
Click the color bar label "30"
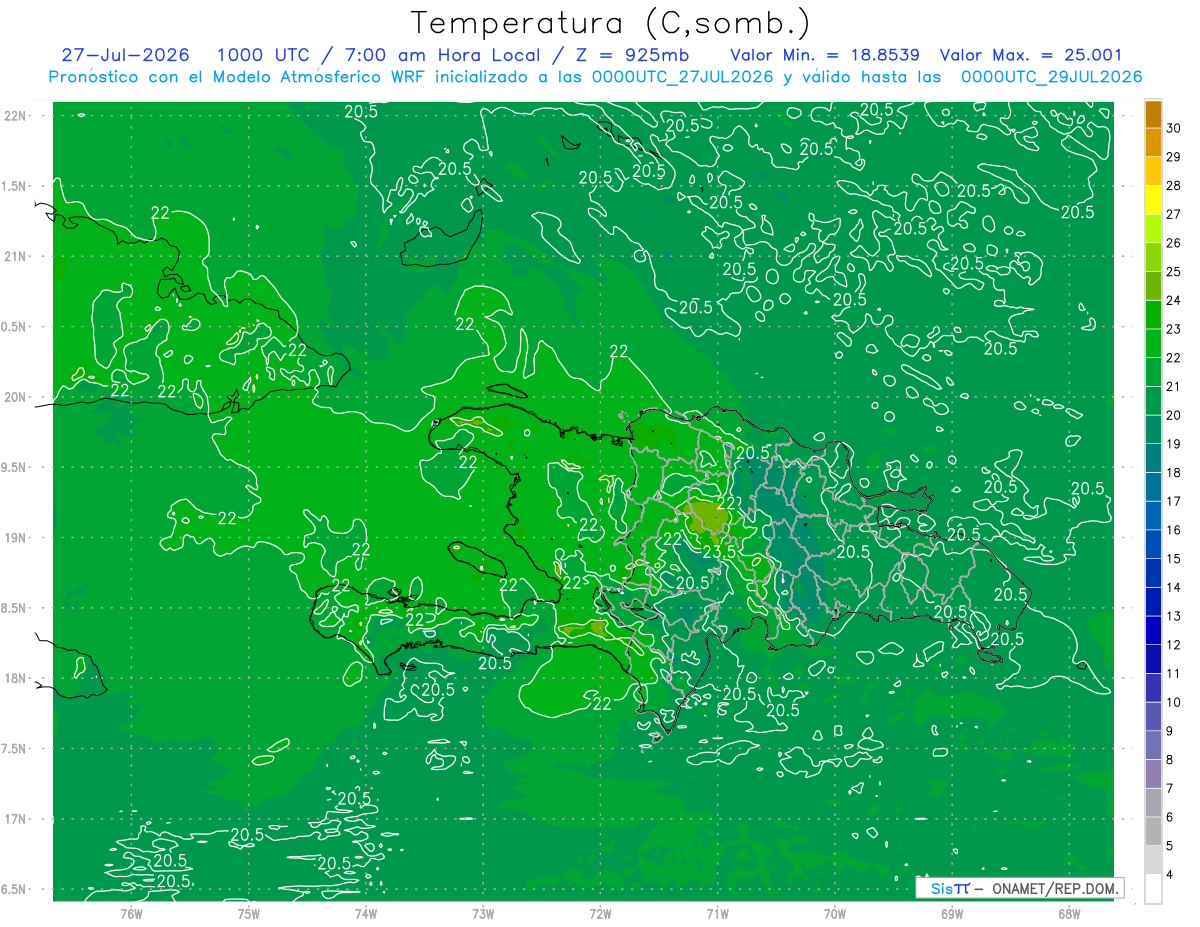click(1175, 127)
